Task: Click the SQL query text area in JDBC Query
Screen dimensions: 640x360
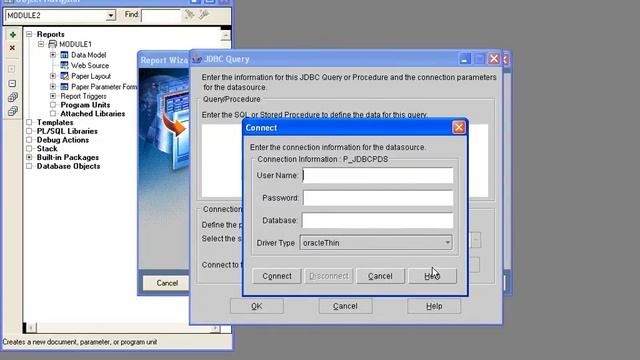Action: (x=345, y=161)
